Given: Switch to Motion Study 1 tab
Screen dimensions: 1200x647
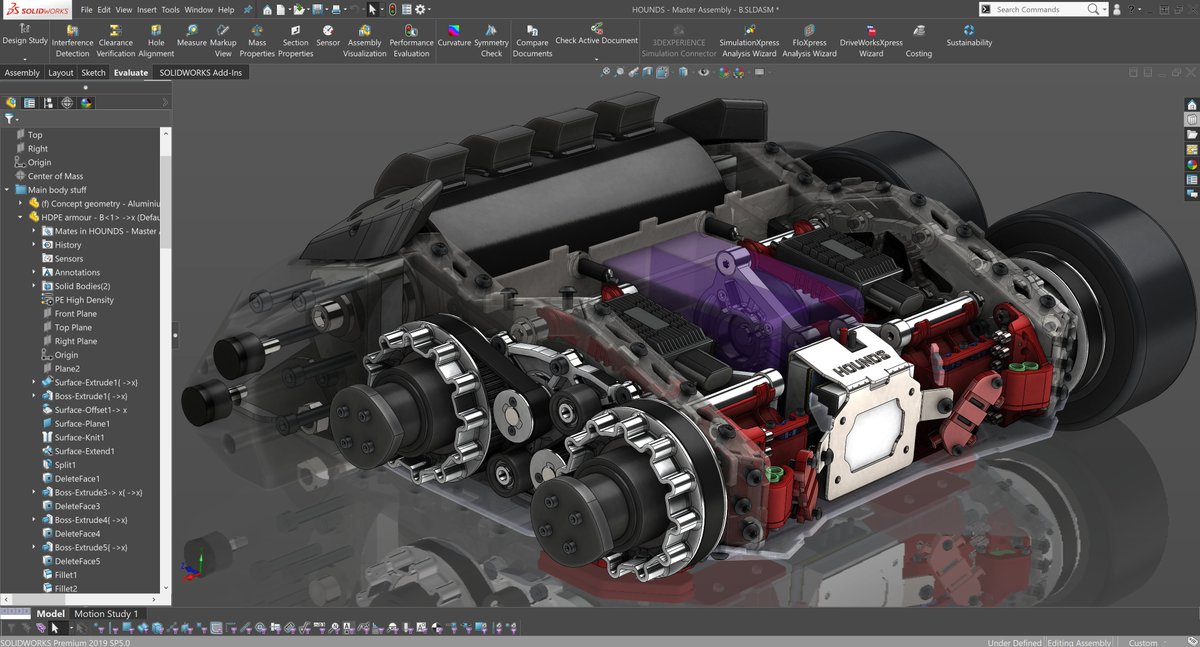Looking at the screenshot, I should (106, 614).
